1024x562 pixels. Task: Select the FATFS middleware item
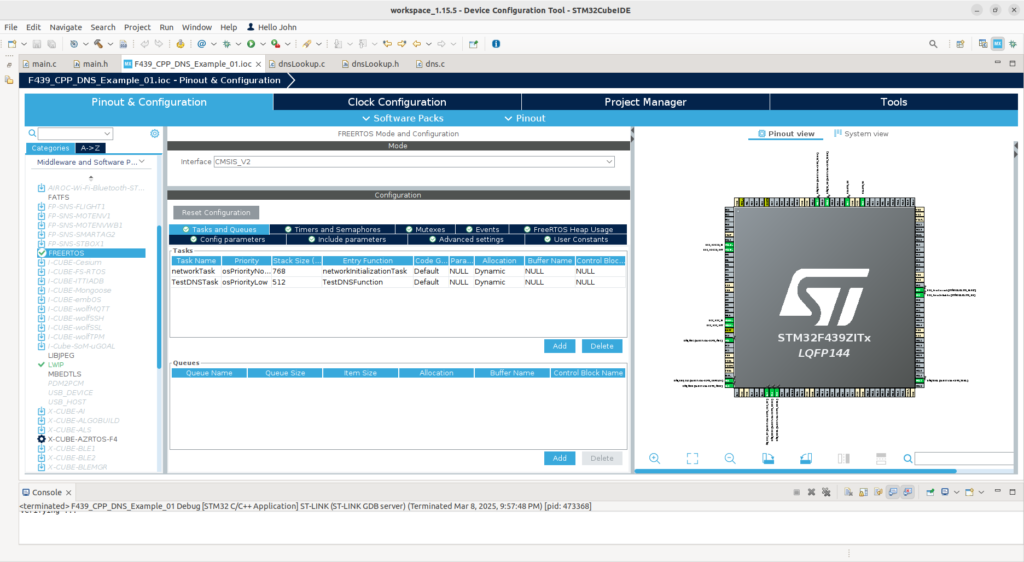[58, 197]
